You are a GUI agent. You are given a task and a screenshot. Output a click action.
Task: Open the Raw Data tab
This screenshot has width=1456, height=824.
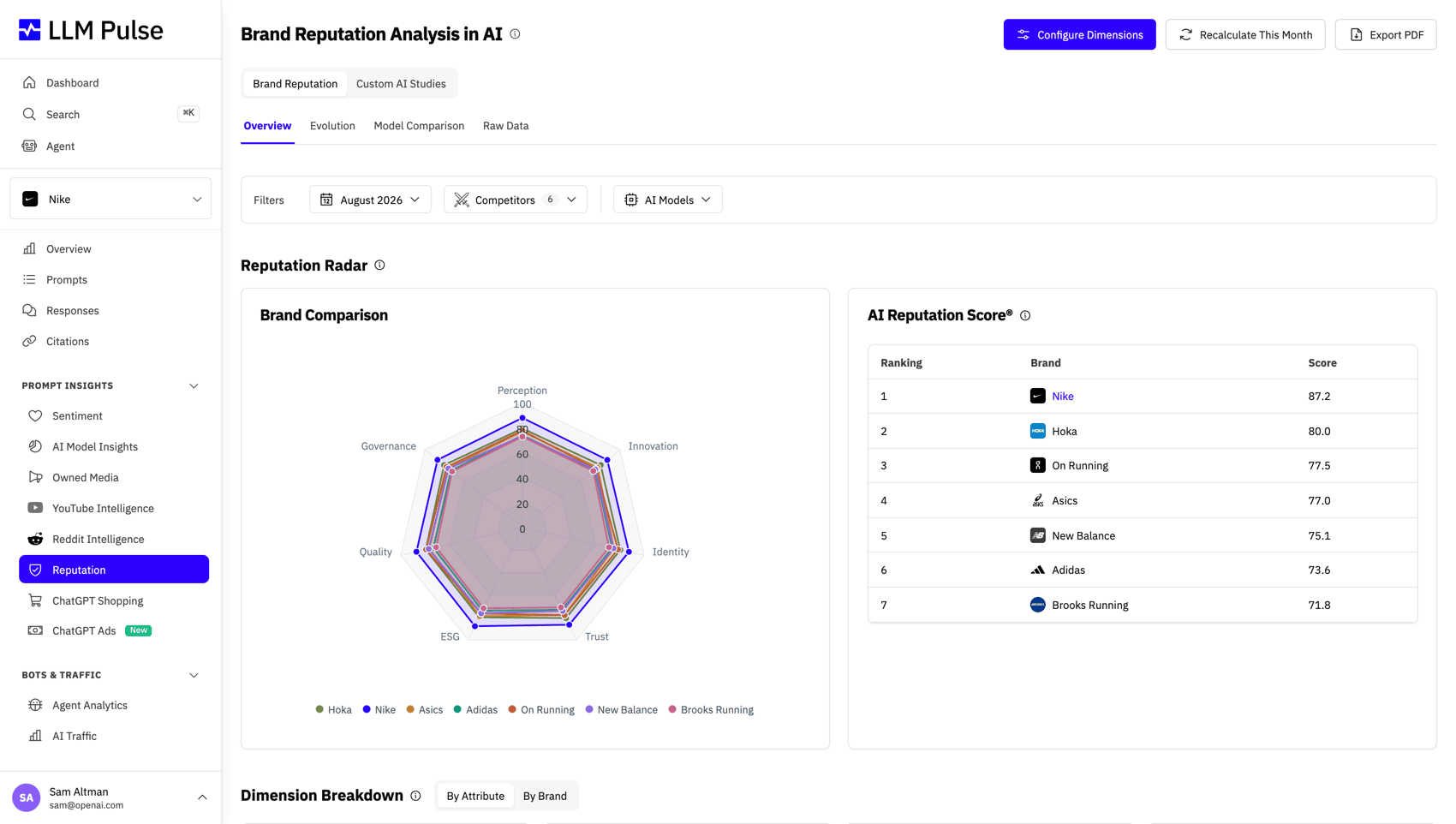(505, 127)
